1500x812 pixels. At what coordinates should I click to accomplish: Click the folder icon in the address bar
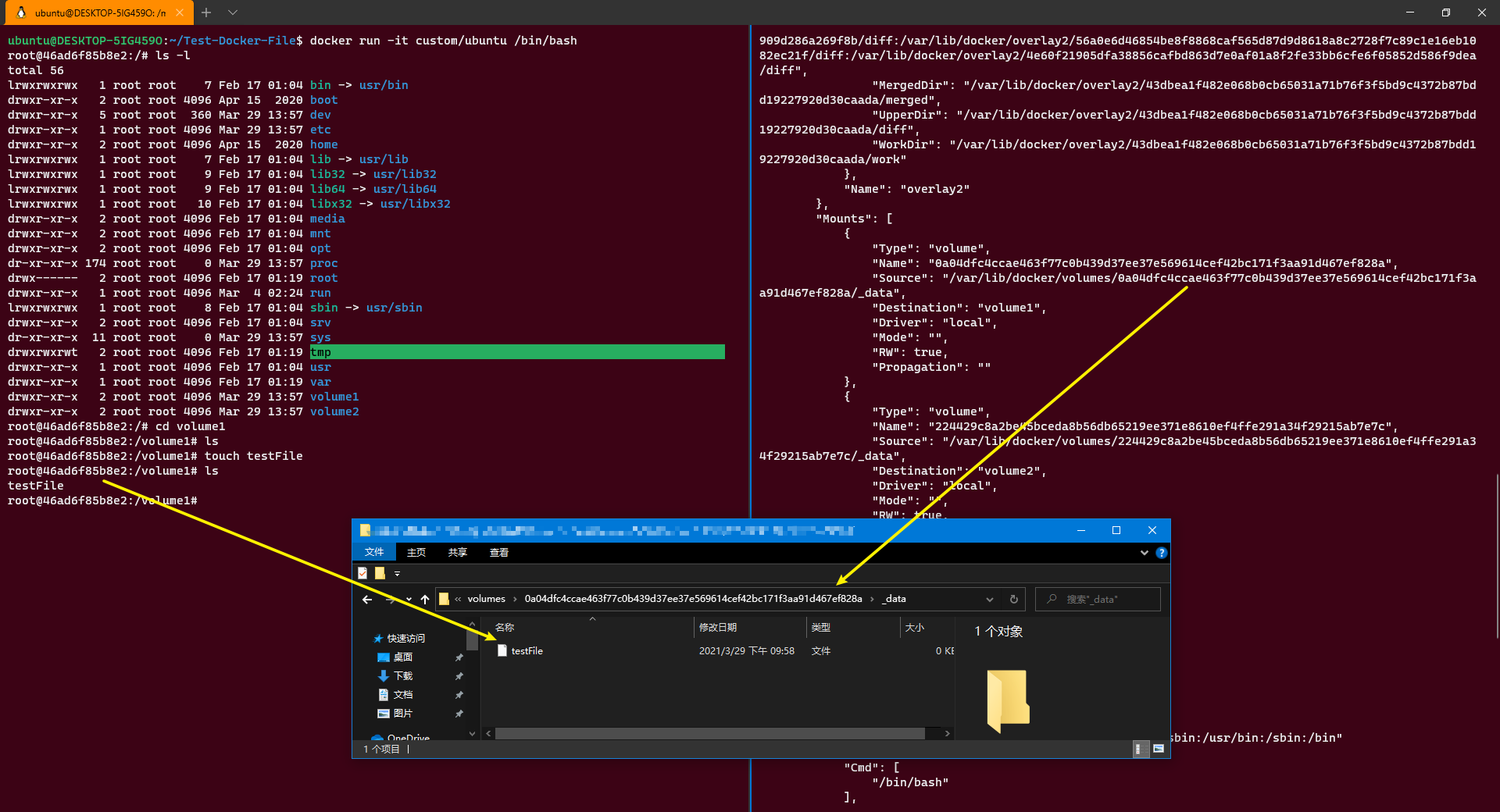pos(444,599)
